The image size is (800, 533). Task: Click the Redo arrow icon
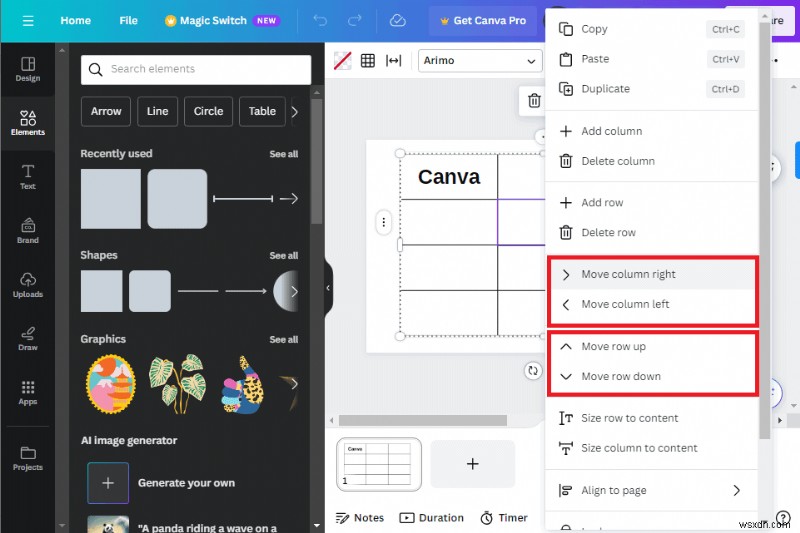coord(355,20)
